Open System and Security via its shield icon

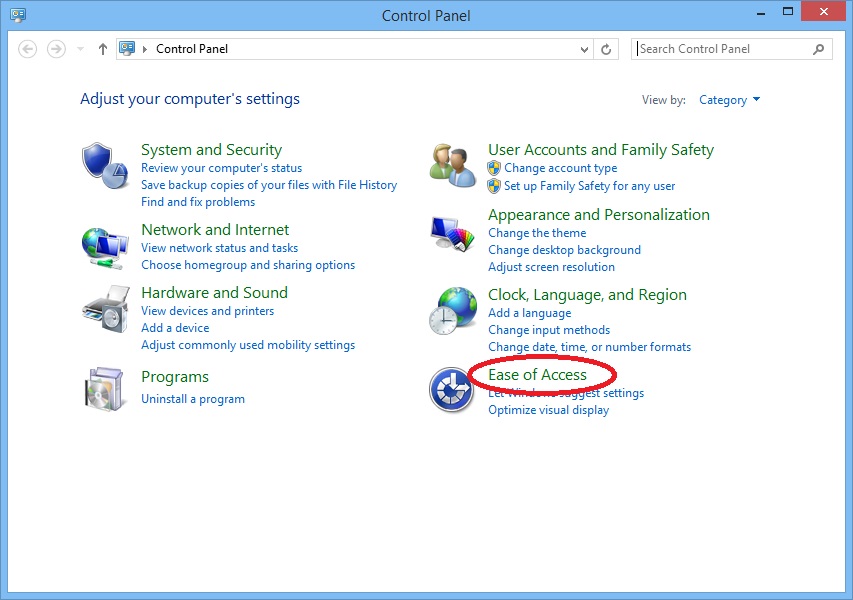coord(105,164)
